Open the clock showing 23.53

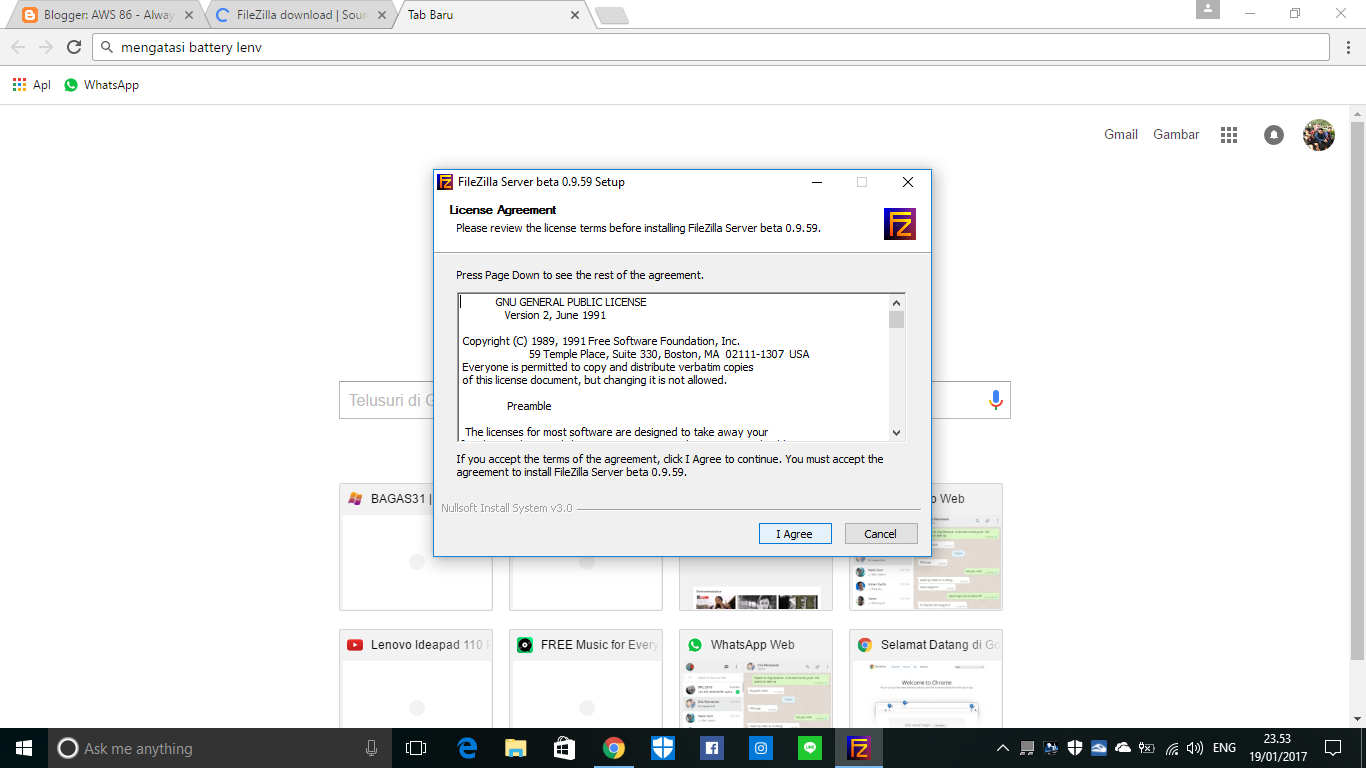click(x=1277, y=748)
